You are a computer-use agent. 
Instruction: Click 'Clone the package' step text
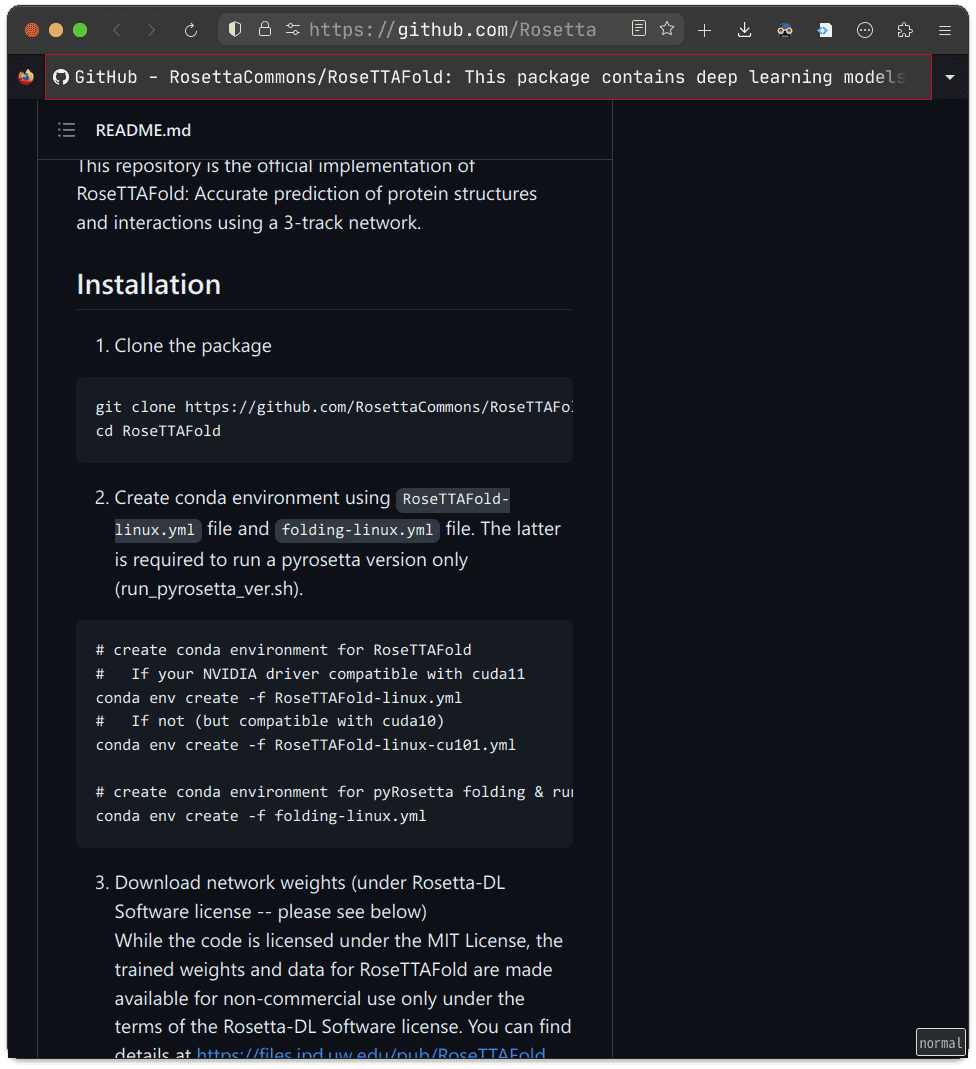pos(193,346)
